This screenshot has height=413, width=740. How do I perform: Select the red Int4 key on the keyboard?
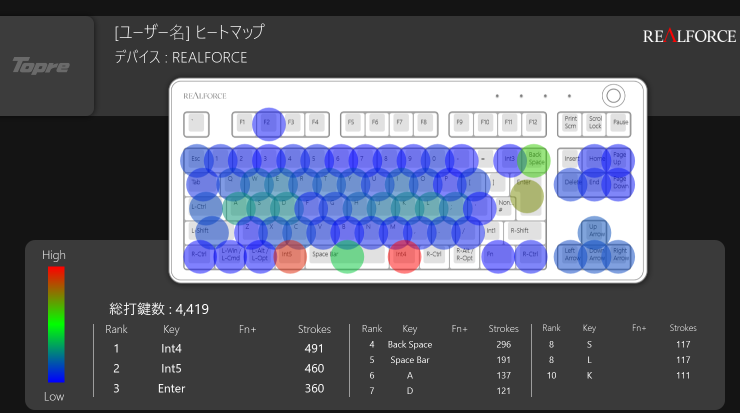click(x=403, y=256)
